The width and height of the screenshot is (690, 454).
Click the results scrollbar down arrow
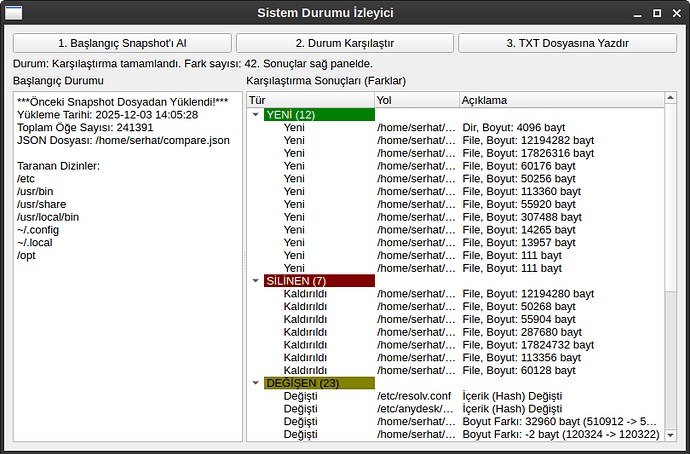click(670, 435)
